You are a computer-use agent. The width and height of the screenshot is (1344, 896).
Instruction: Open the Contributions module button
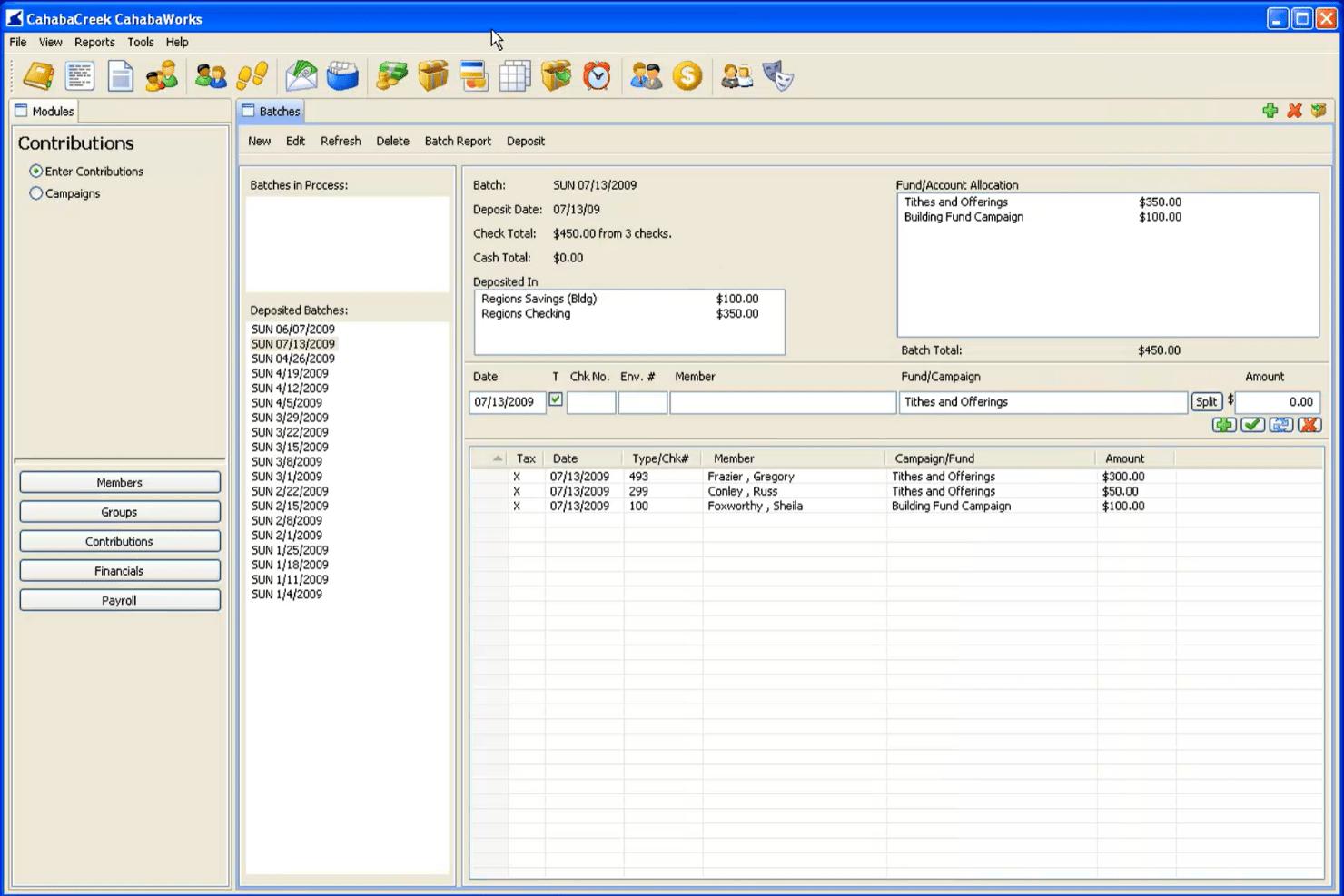click(x=120, y=541)
